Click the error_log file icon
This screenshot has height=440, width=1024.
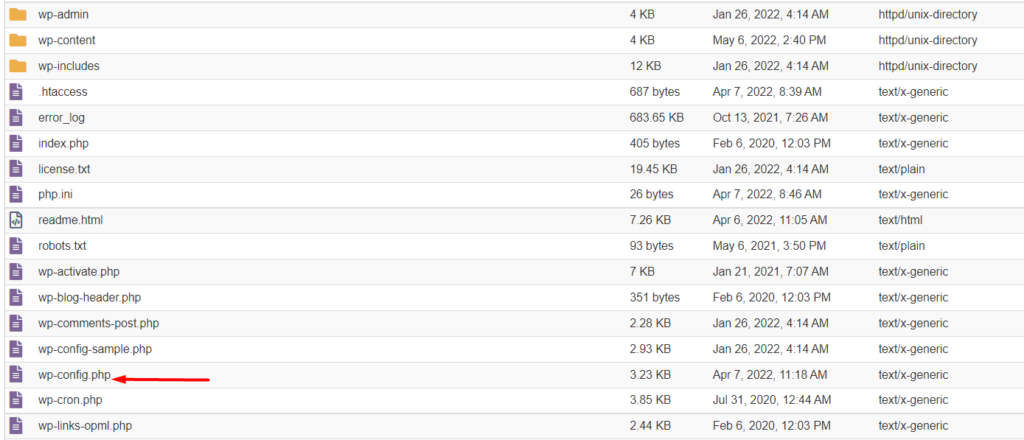coord(15,117)
